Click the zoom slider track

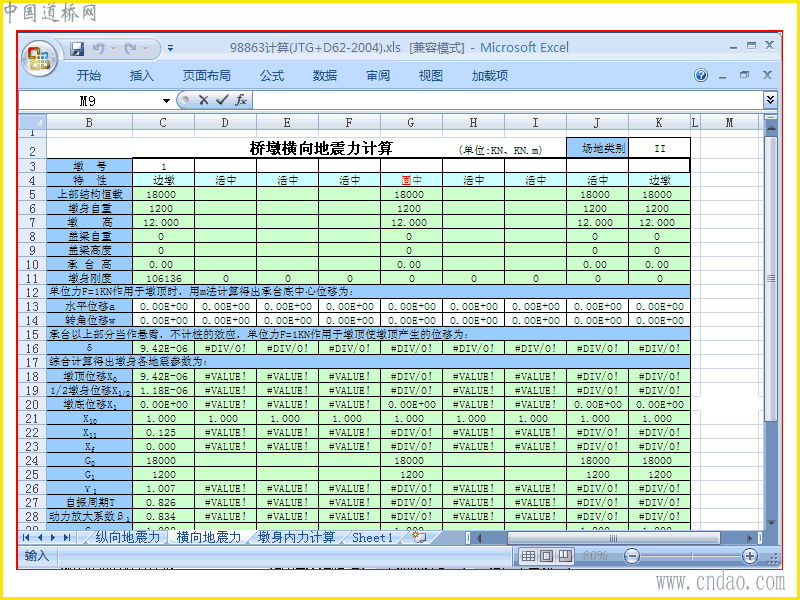click(x=691, y=556)
